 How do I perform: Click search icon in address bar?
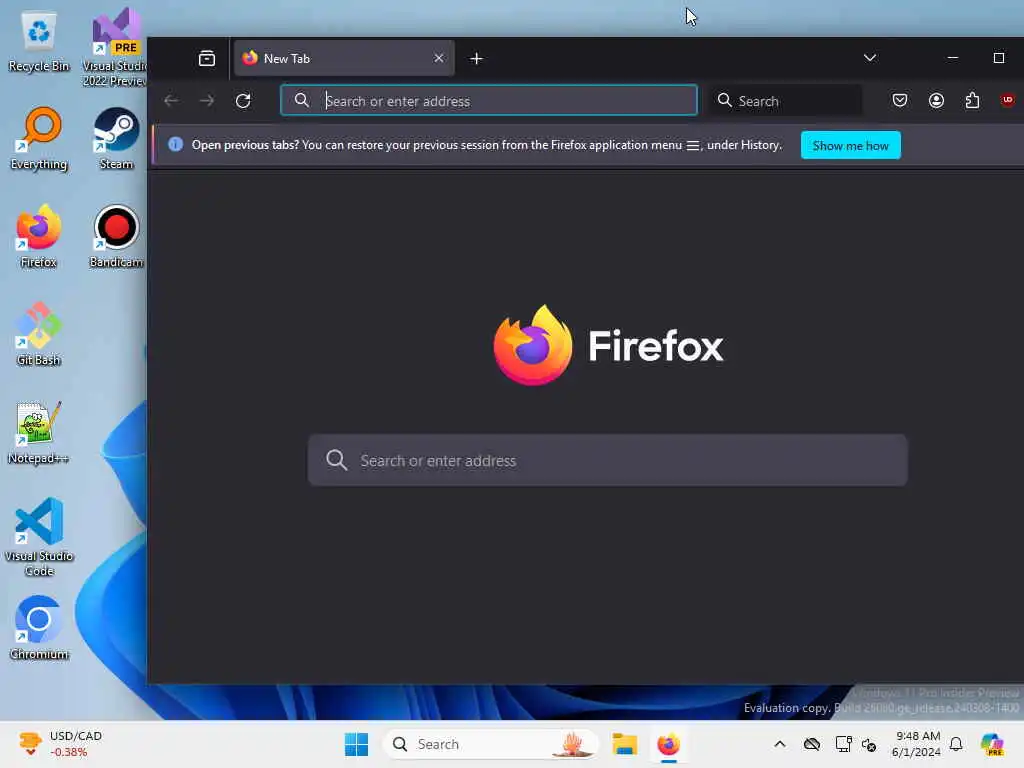[x=301, y=100]
